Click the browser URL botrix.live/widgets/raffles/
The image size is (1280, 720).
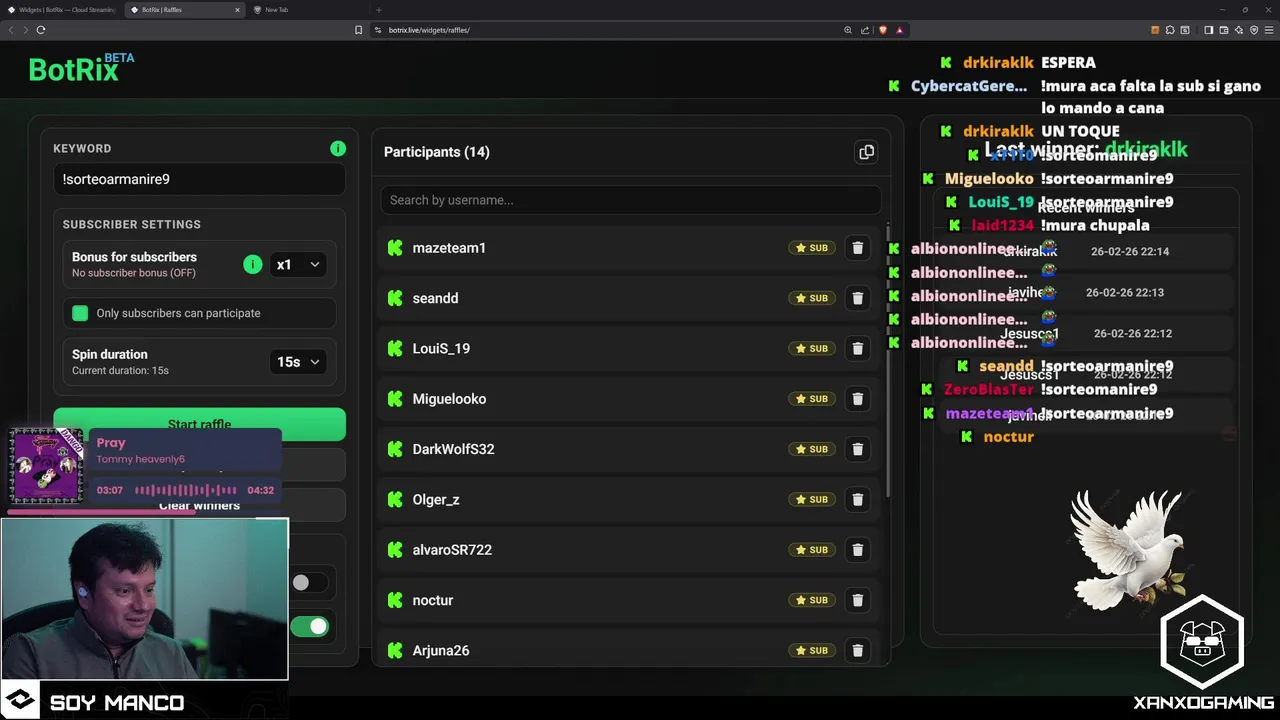429,30
